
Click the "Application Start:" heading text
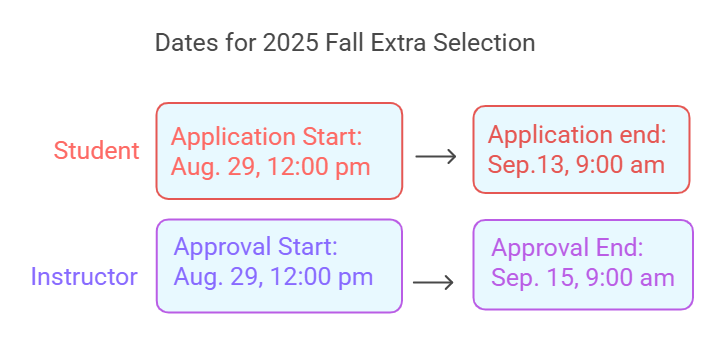266,136
